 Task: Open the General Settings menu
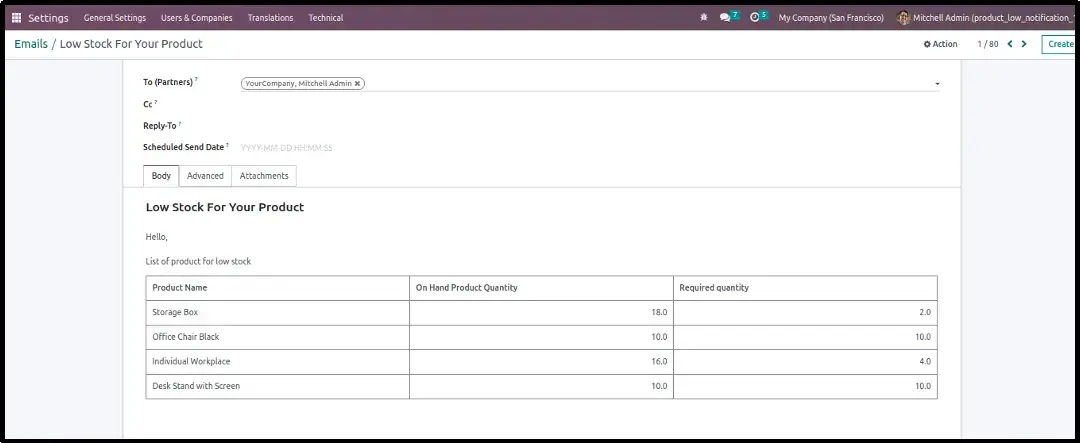point(115,18)
